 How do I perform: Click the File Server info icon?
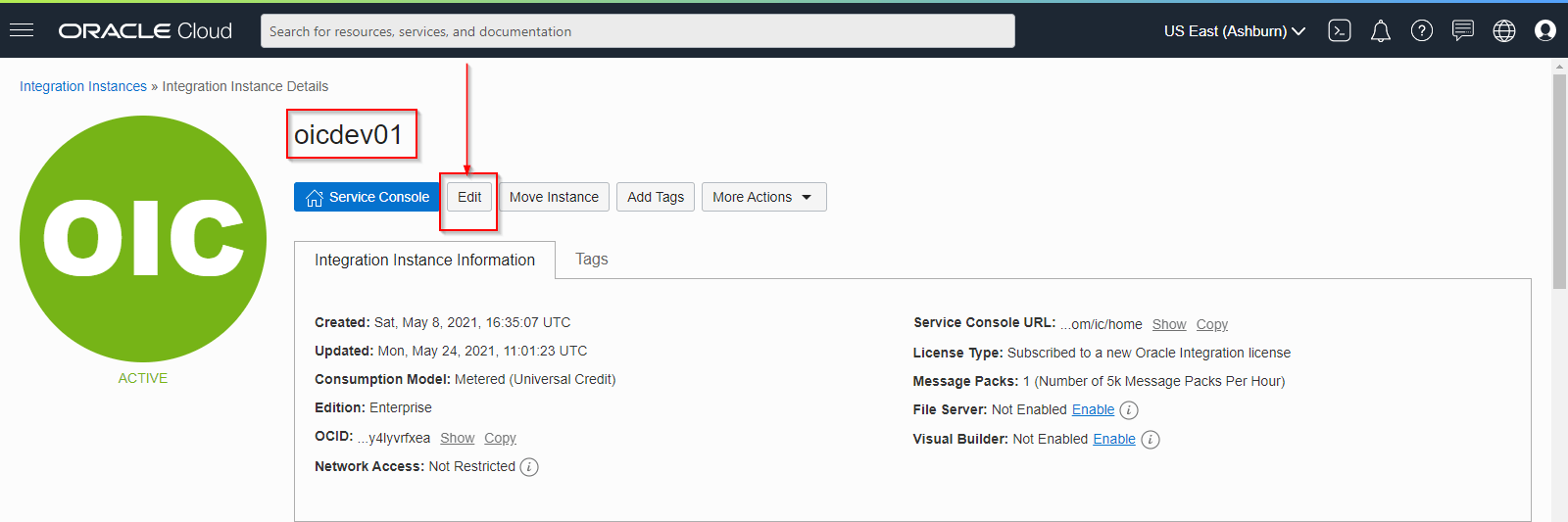(1129, 410)
